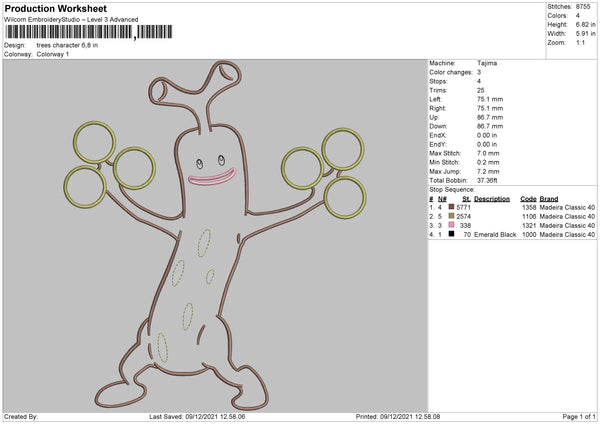The height and width of the screenshot is (424, 600).
Task: Click the olive thread swatch for code 1106
Action: pos(451,216)
